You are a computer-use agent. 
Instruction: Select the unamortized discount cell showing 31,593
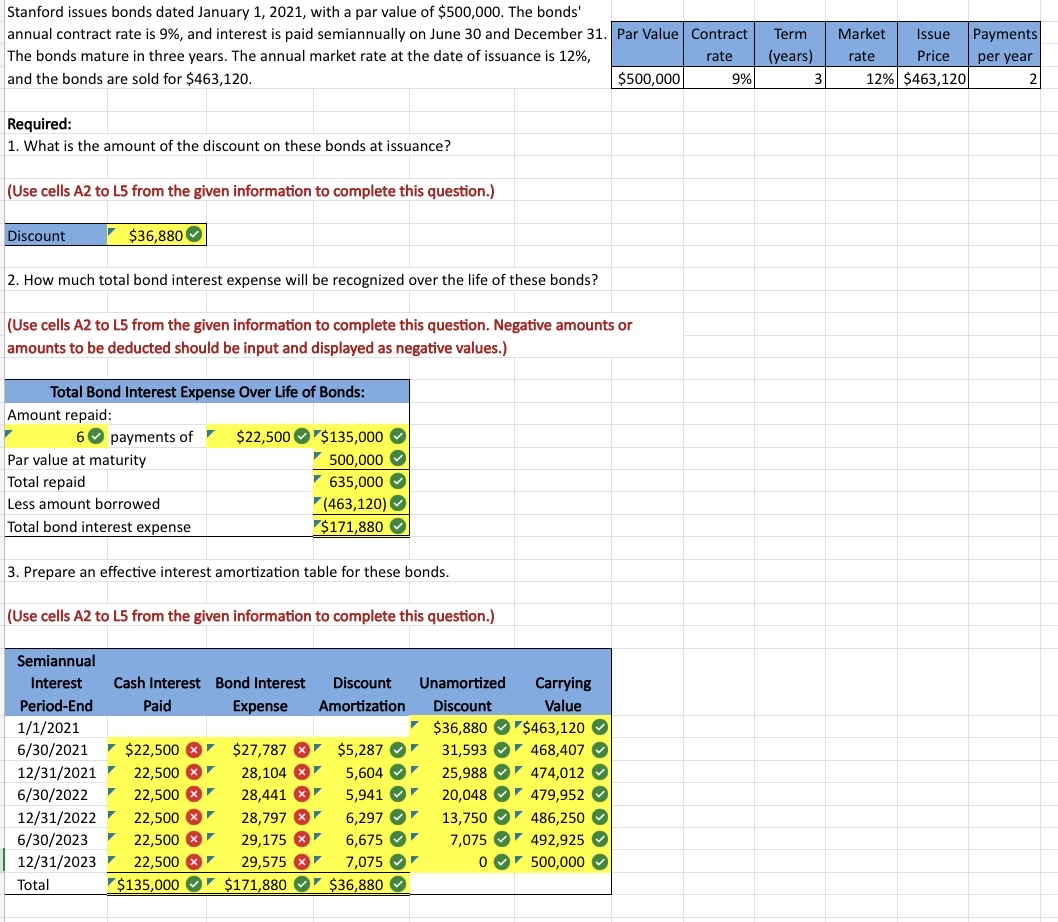tap(460, 750)
